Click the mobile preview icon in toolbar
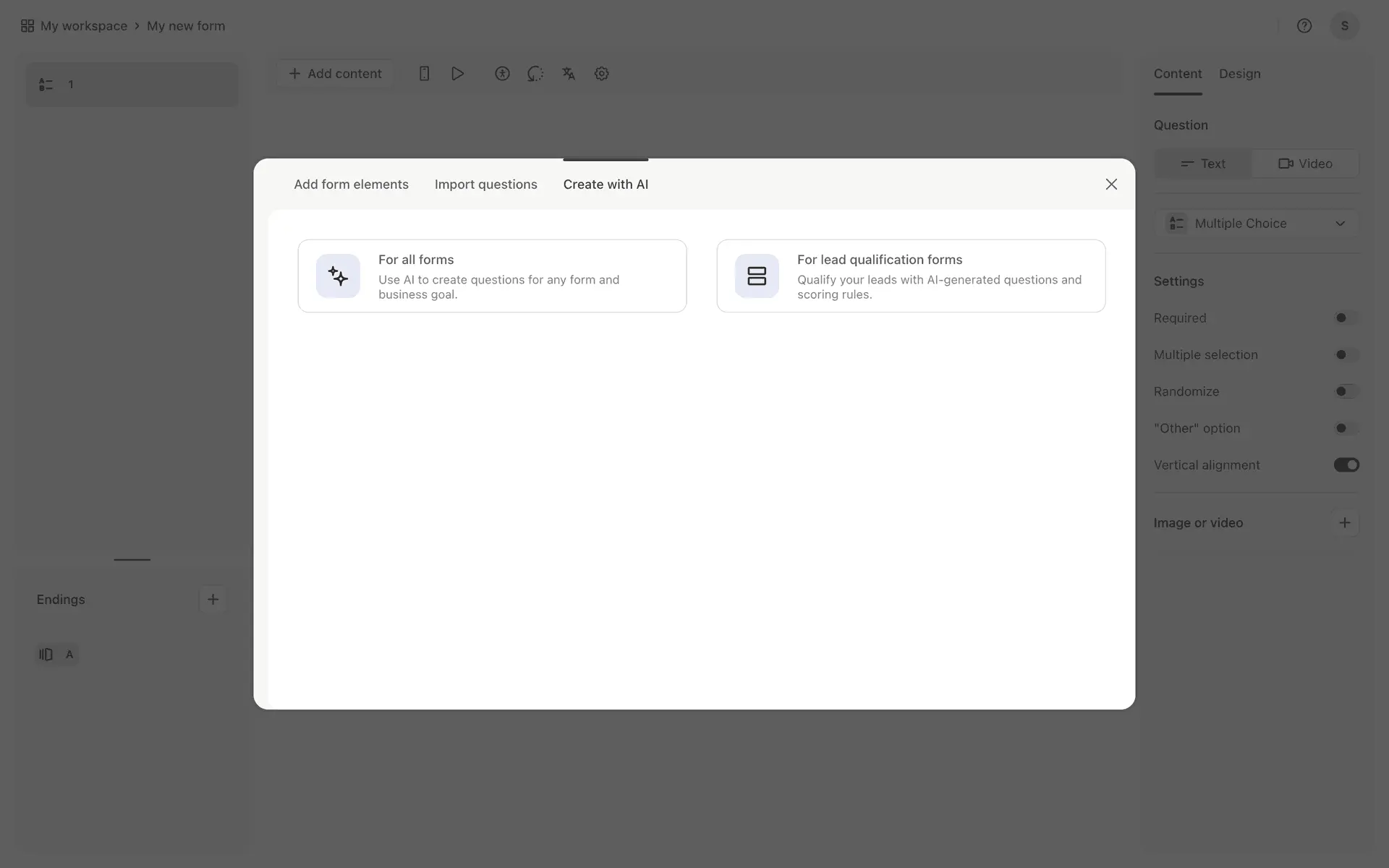 tap(424, 74)
